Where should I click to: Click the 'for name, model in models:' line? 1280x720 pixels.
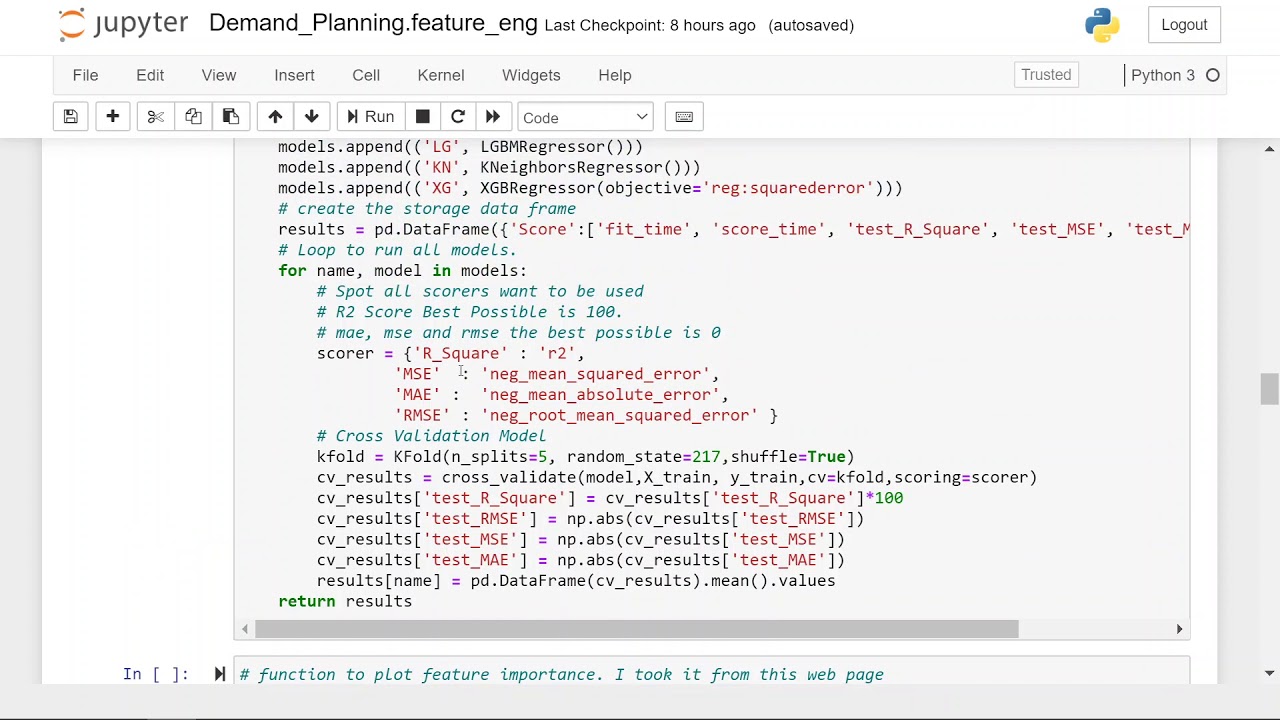click(x=402, y=270)
